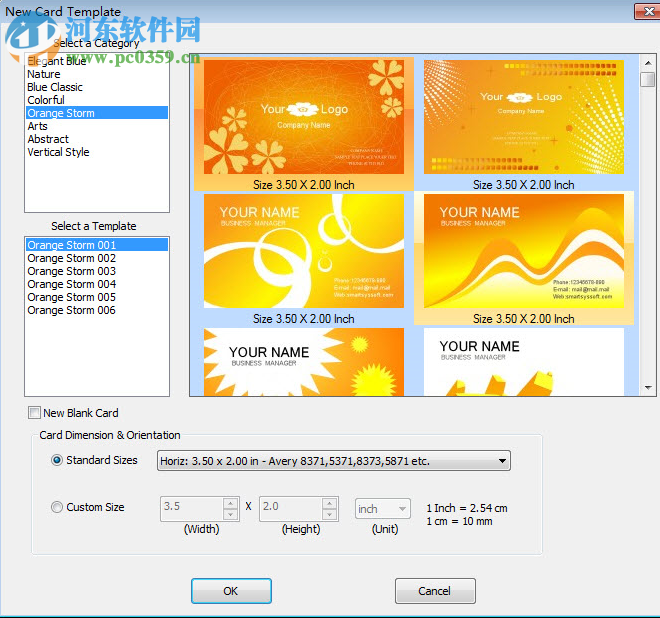
Task: Click the template preview scroll up arrow
Action: pos(648,63)
